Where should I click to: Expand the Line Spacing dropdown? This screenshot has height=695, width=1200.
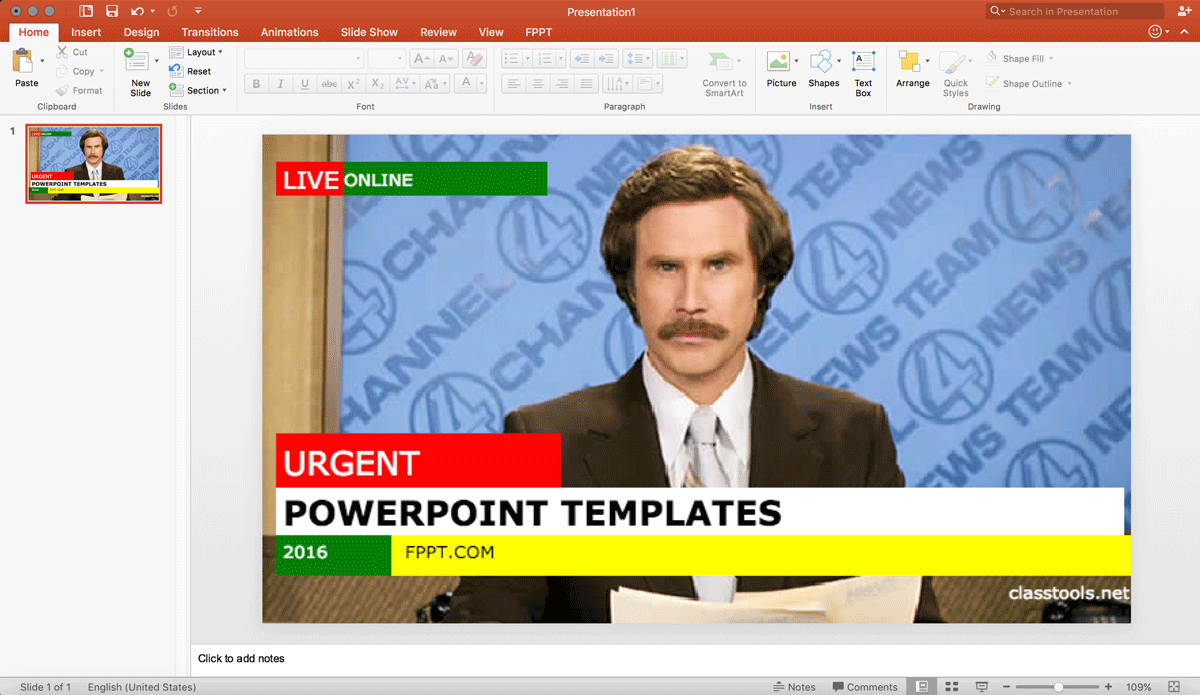pyautogui.click(x=637, y=59)
